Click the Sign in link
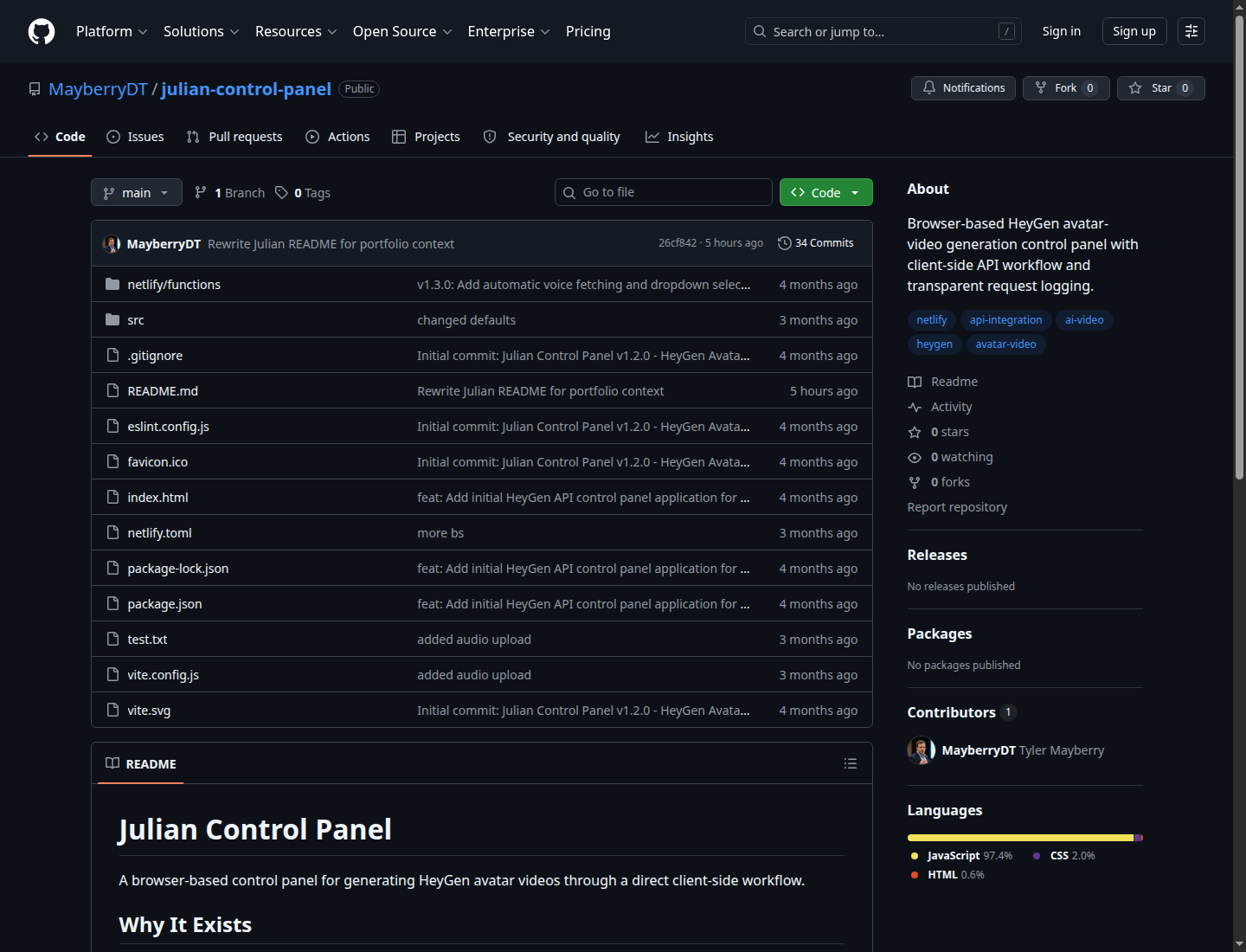Viewport: 1246px width, 952px height. point(1062,31)
